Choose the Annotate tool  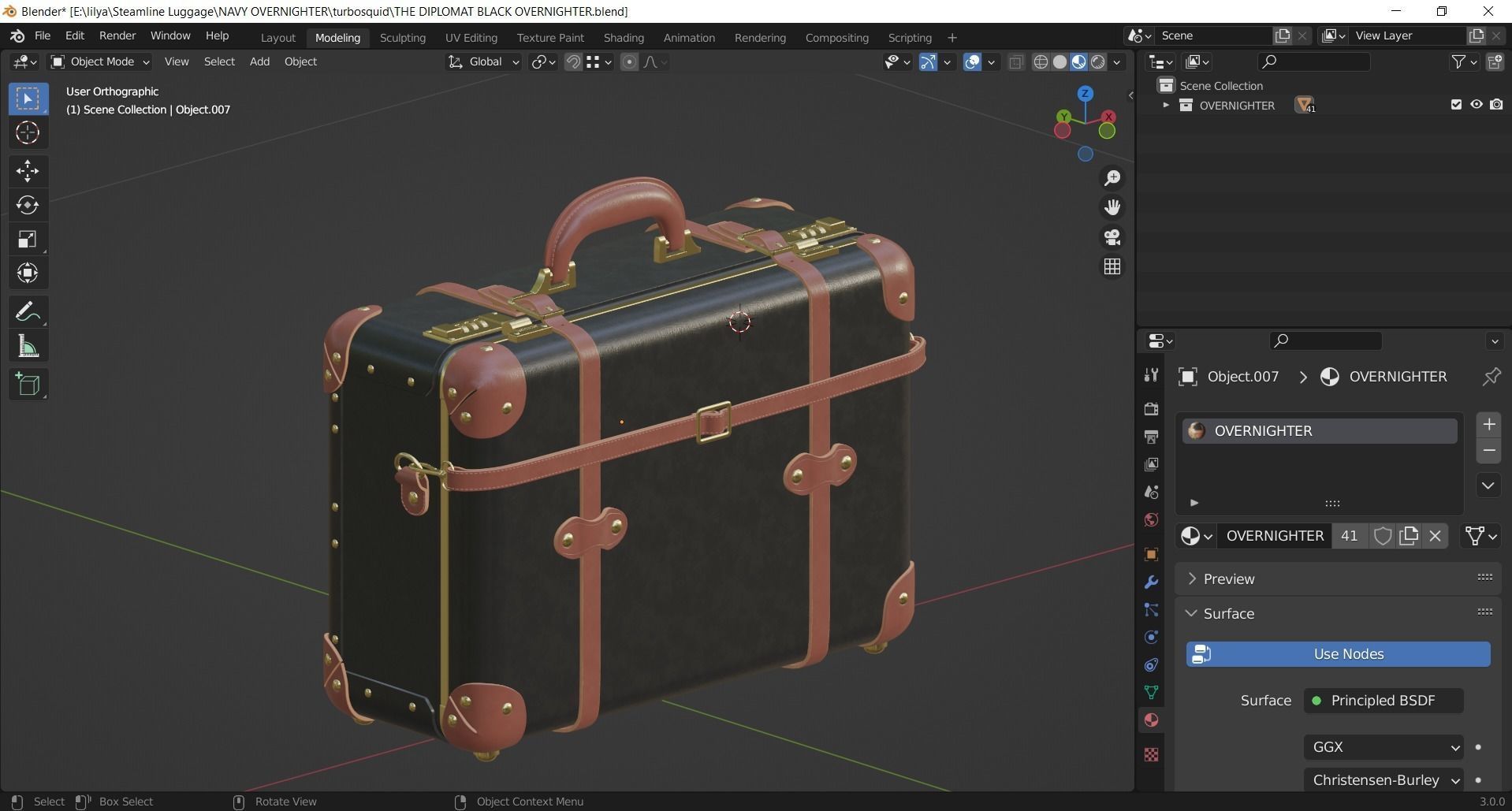28,312
